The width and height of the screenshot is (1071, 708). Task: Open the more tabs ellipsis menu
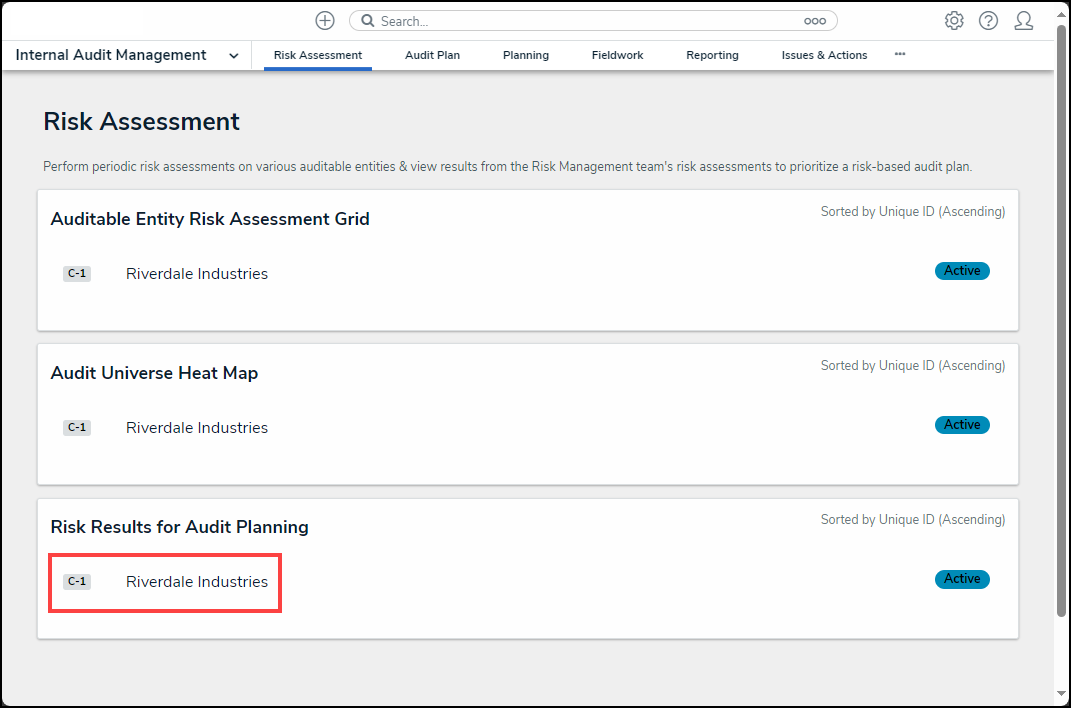coord(900,55)
